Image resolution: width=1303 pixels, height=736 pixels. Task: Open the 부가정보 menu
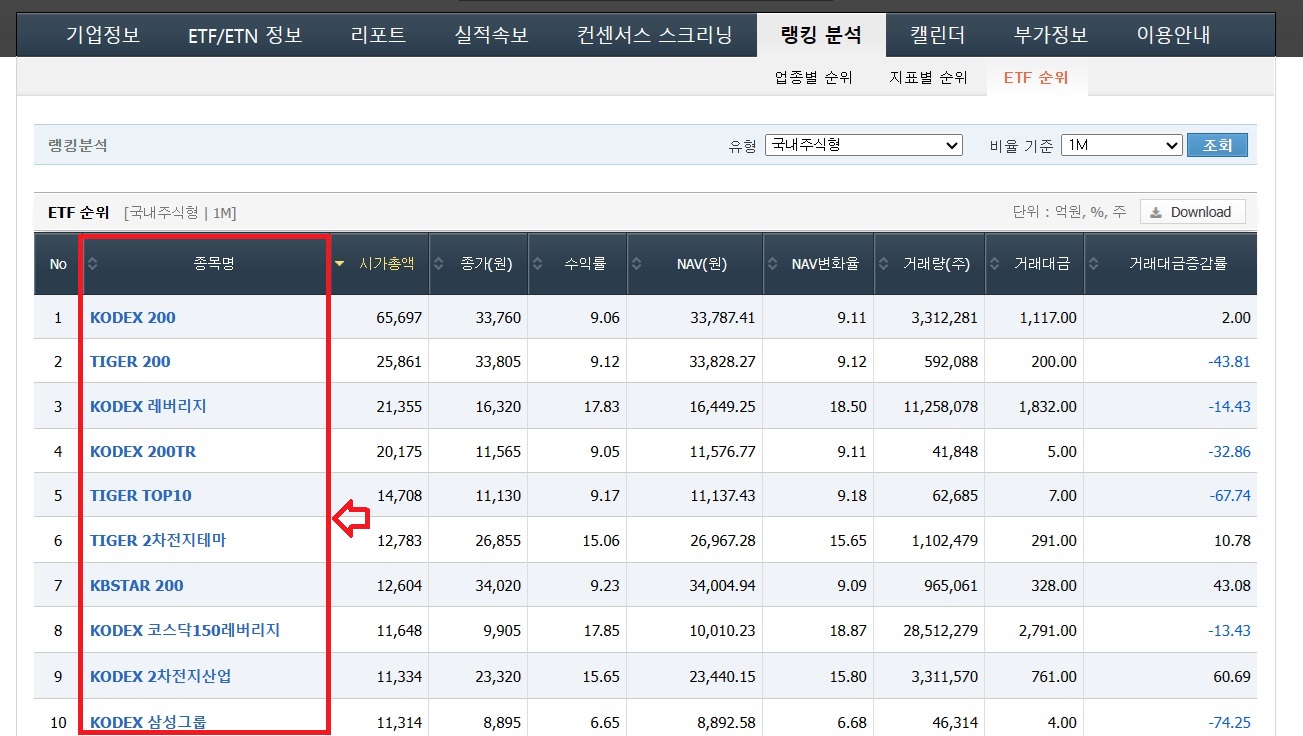click(1050, 35)
